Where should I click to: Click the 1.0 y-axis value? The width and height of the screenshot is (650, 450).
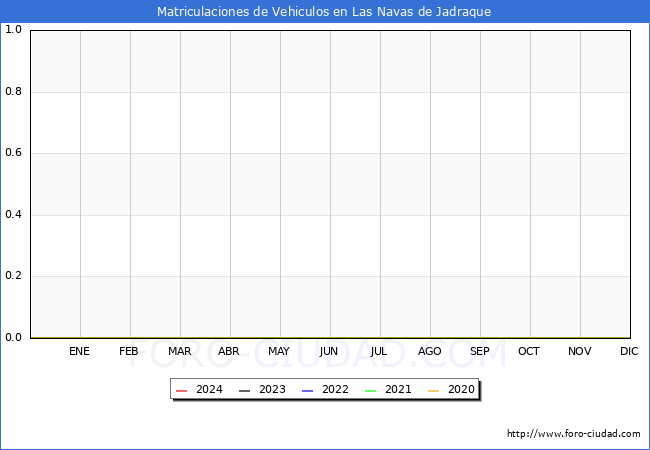tap(13, 30)
